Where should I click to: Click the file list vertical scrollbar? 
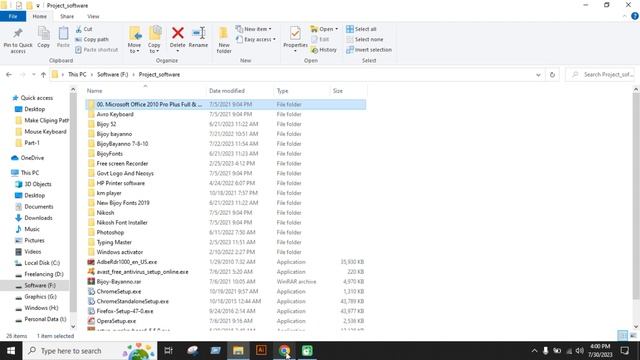636,196
